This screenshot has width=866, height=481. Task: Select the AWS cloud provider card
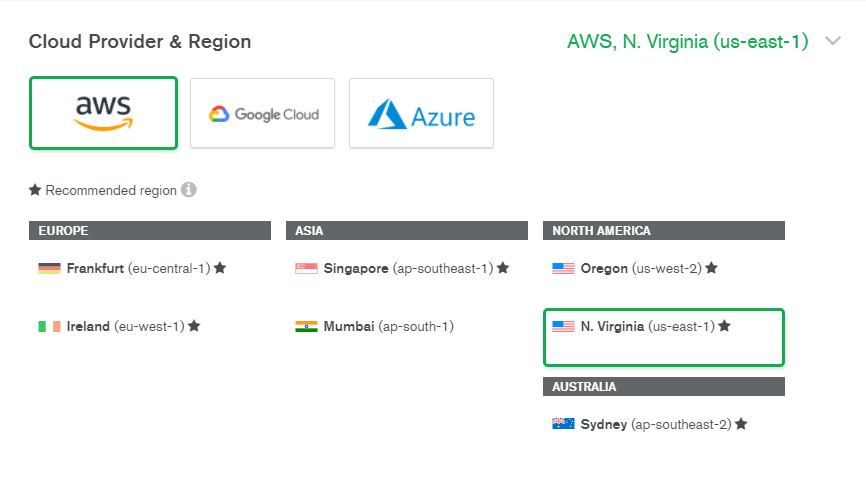(104, 113)
